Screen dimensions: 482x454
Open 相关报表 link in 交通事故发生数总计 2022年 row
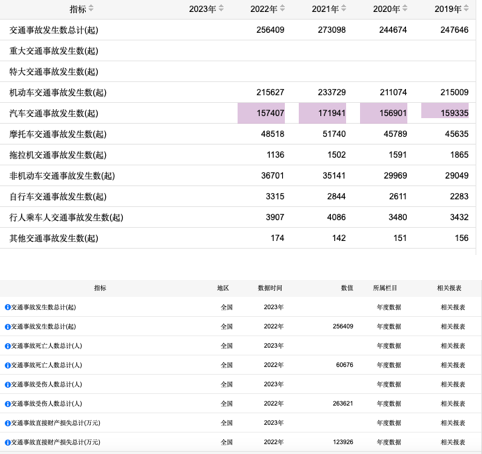tap(453, 326)
